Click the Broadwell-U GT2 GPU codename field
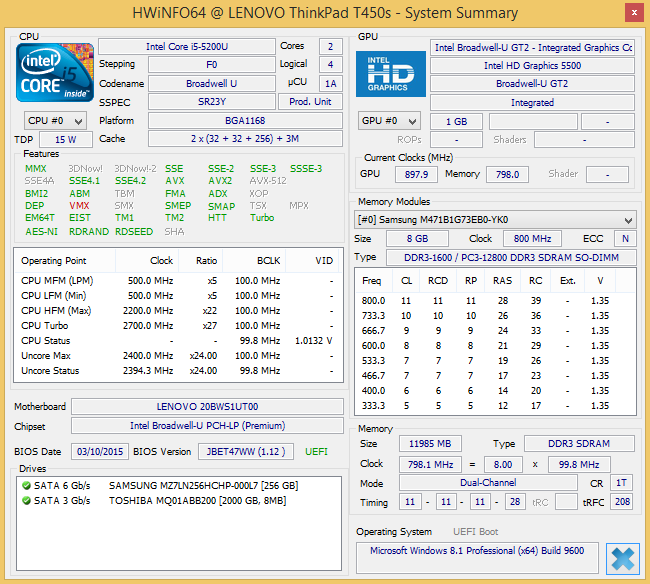This screenshot has width=650, height=584. coord(532,84)
